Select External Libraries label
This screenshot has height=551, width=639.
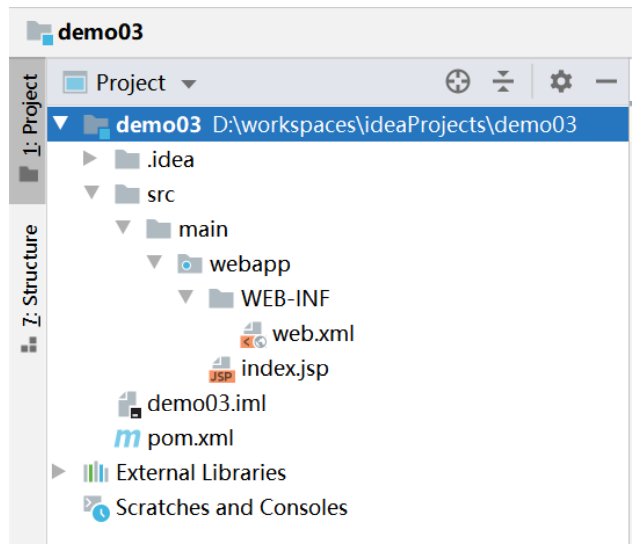pos(201,473)
